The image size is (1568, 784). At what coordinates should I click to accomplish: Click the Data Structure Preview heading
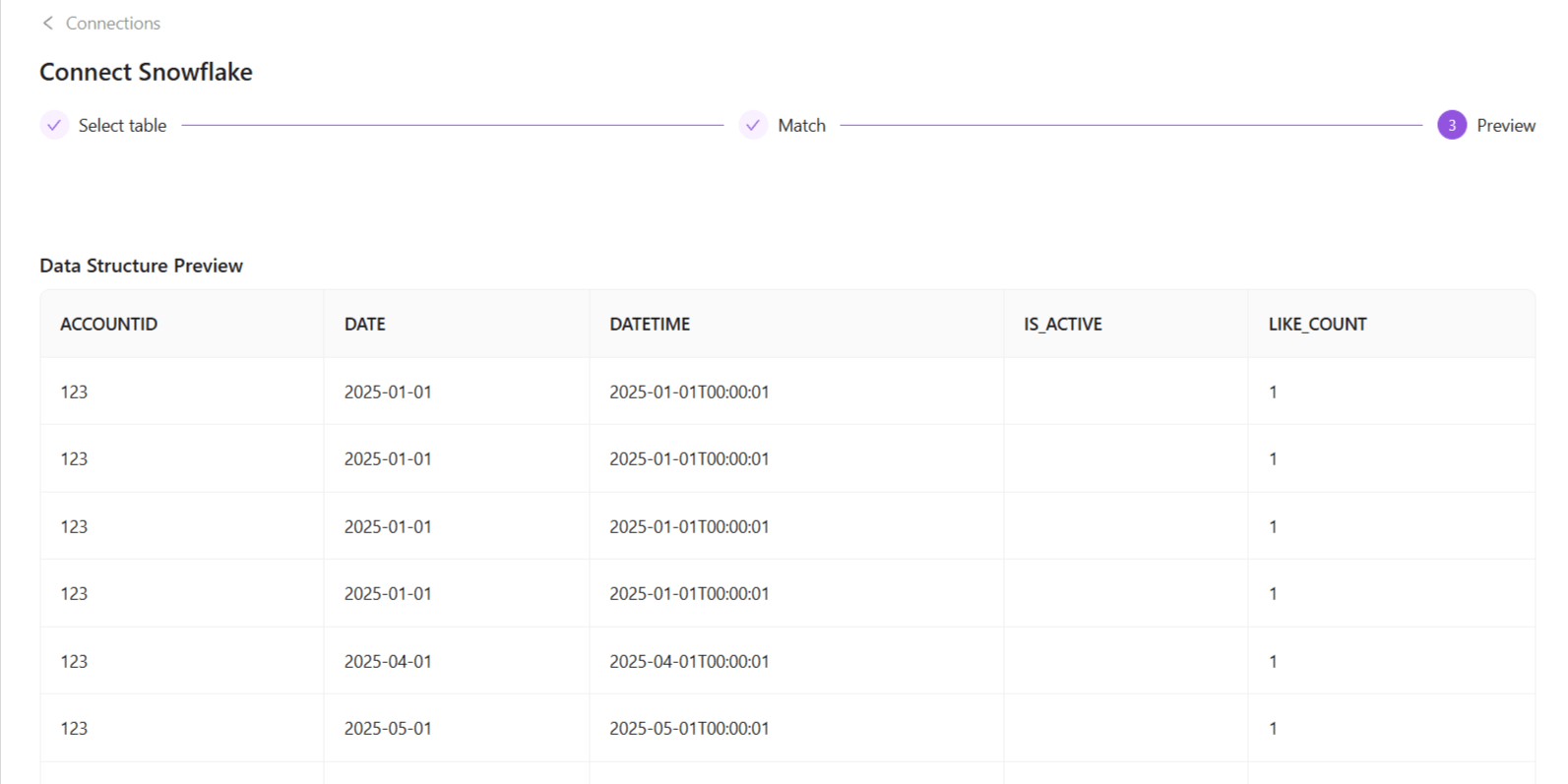(141, 266)
